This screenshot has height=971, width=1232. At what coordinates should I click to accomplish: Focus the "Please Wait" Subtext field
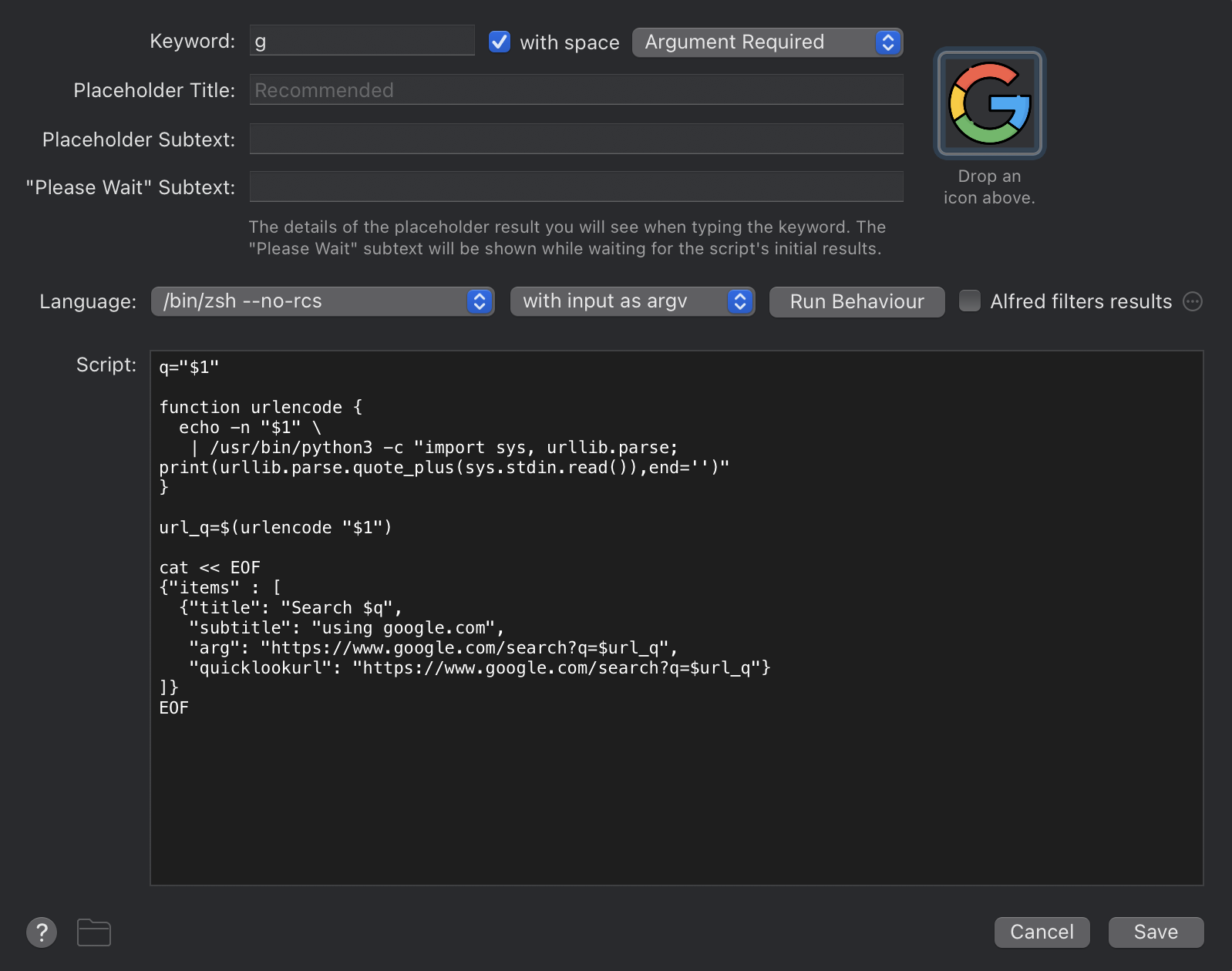click(576, 186)
